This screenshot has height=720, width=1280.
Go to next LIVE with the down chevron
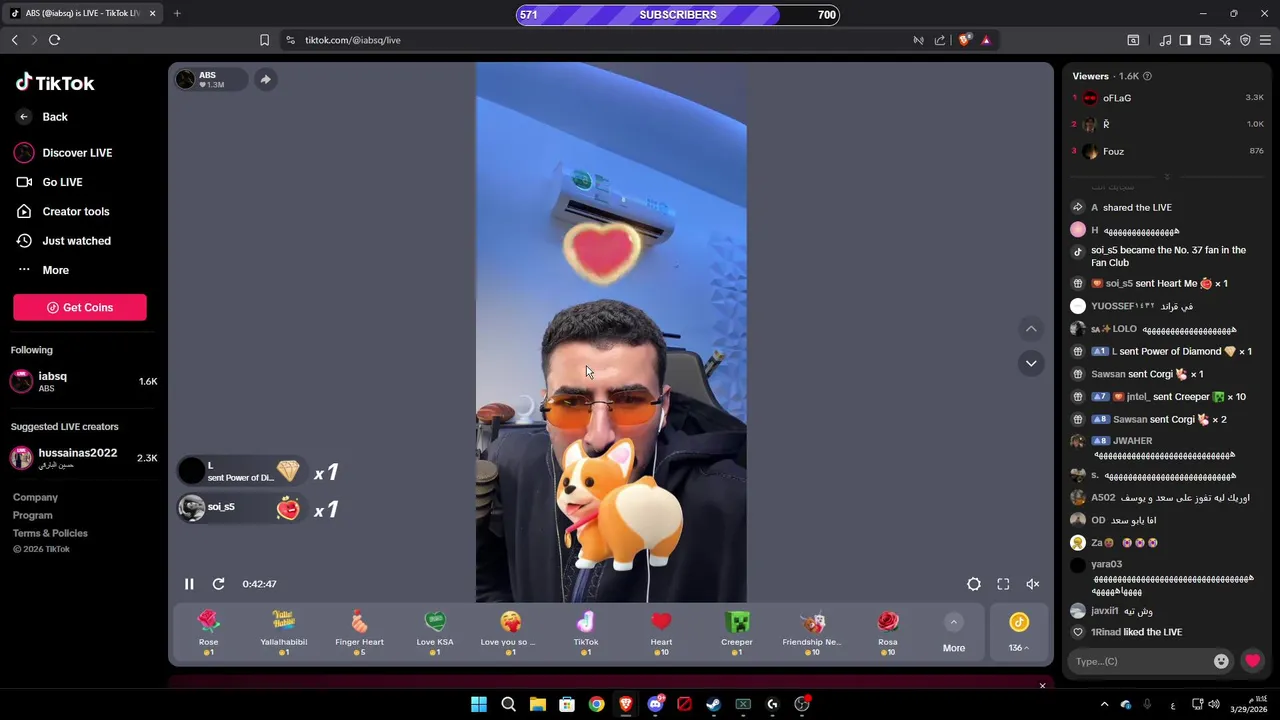[x=1031, y=363]
